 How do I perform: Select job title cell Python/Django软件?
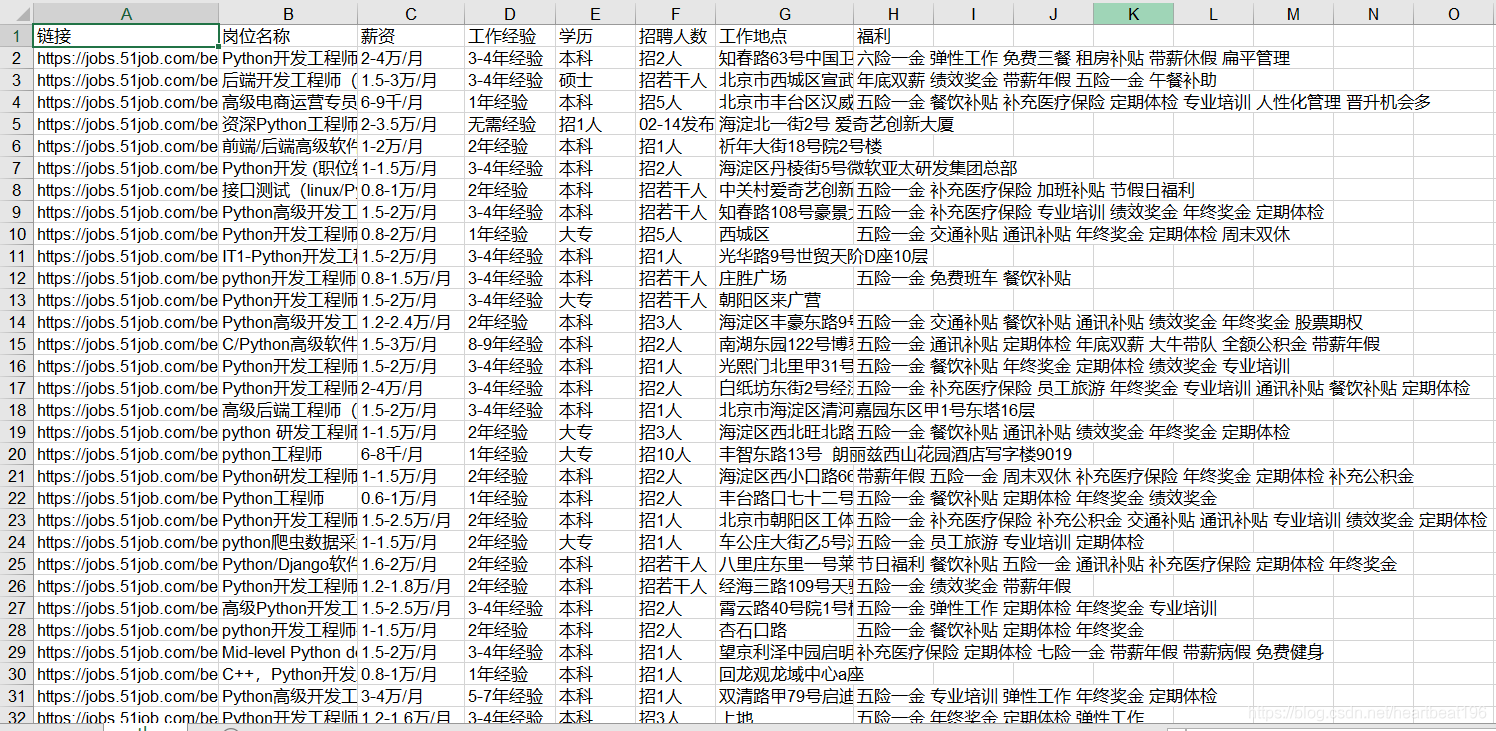pyautogui.click(x=288, y=564)
